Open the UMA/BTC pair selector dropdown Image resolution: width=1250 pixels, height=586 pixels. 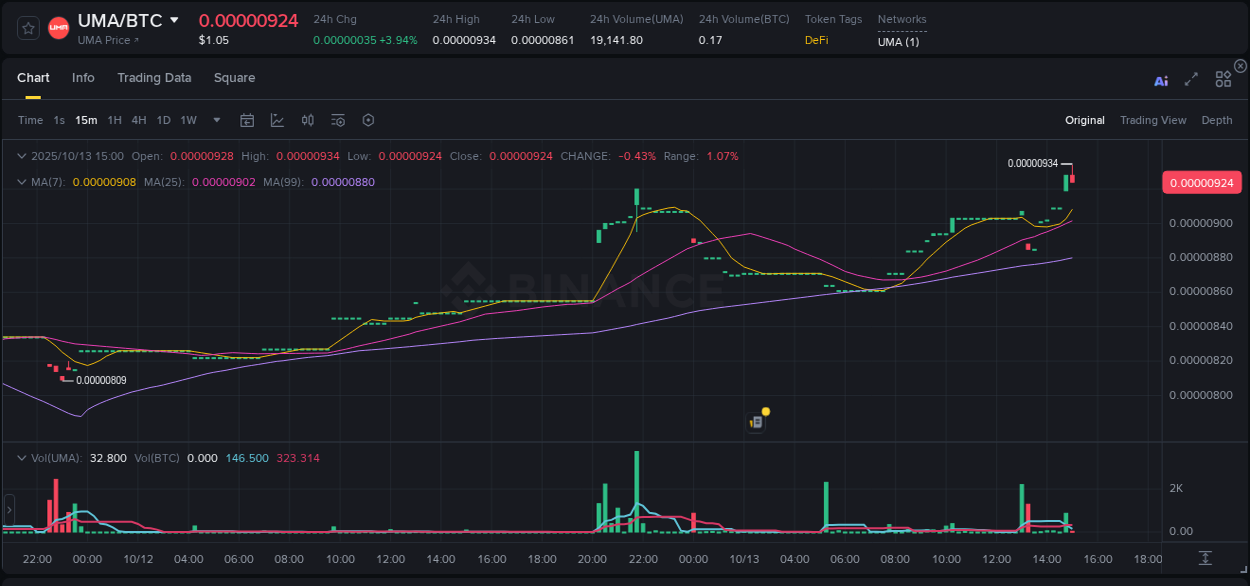coord(176,19)
